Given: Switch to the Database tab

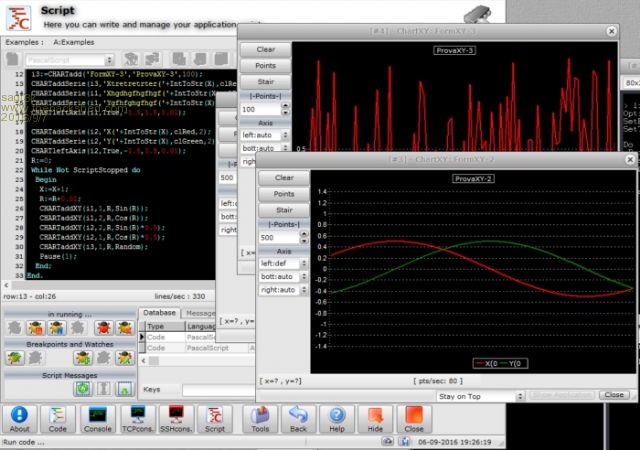Looking at the screenshot, I should 159,313.
